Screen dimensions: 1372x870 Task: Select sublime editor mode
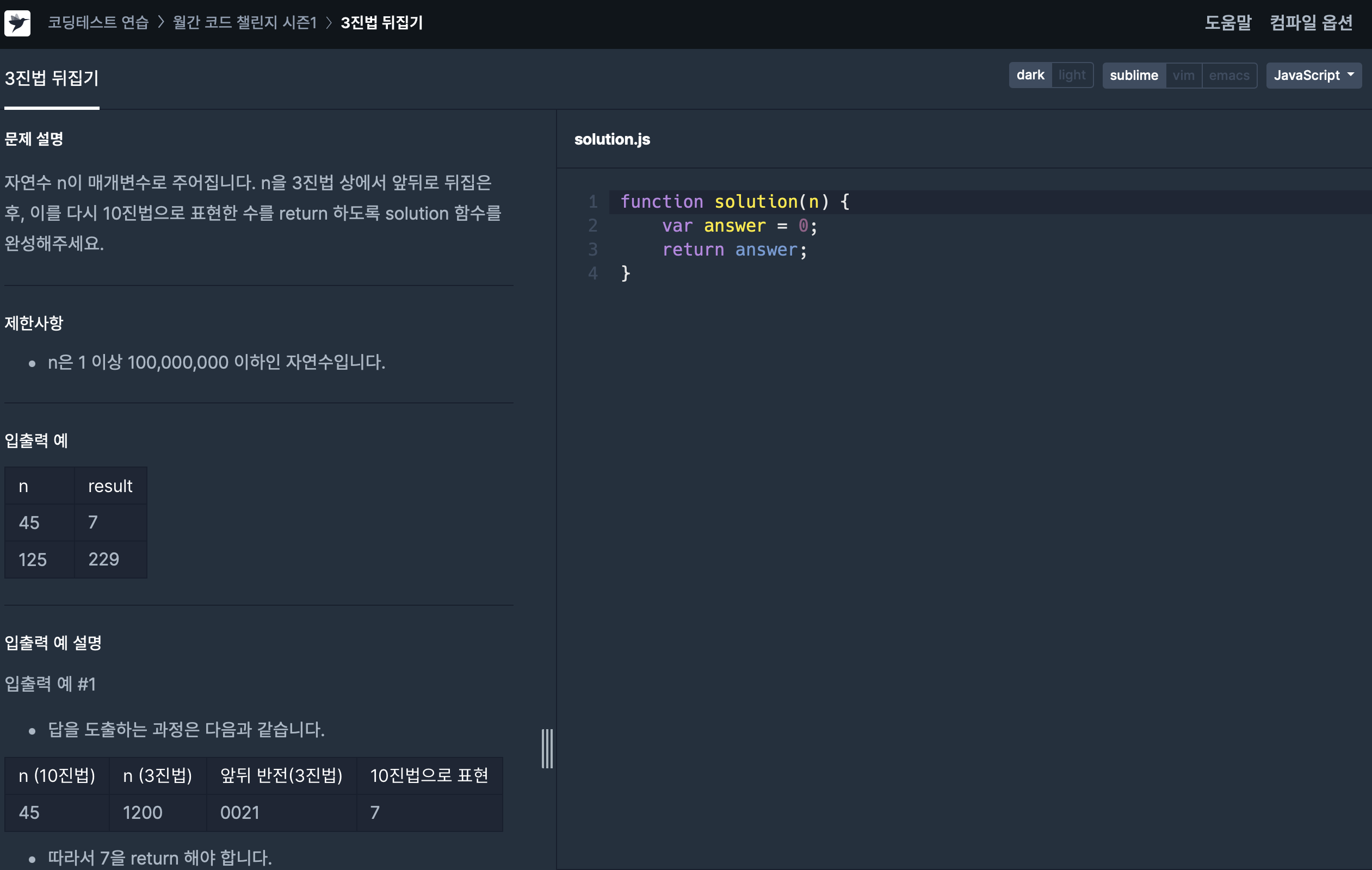1133,75
